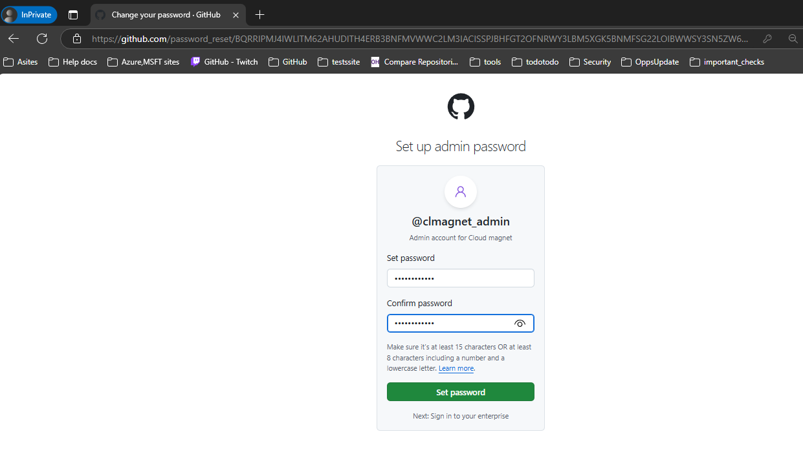Open the GitHub - Twitch bookmark

224,62
